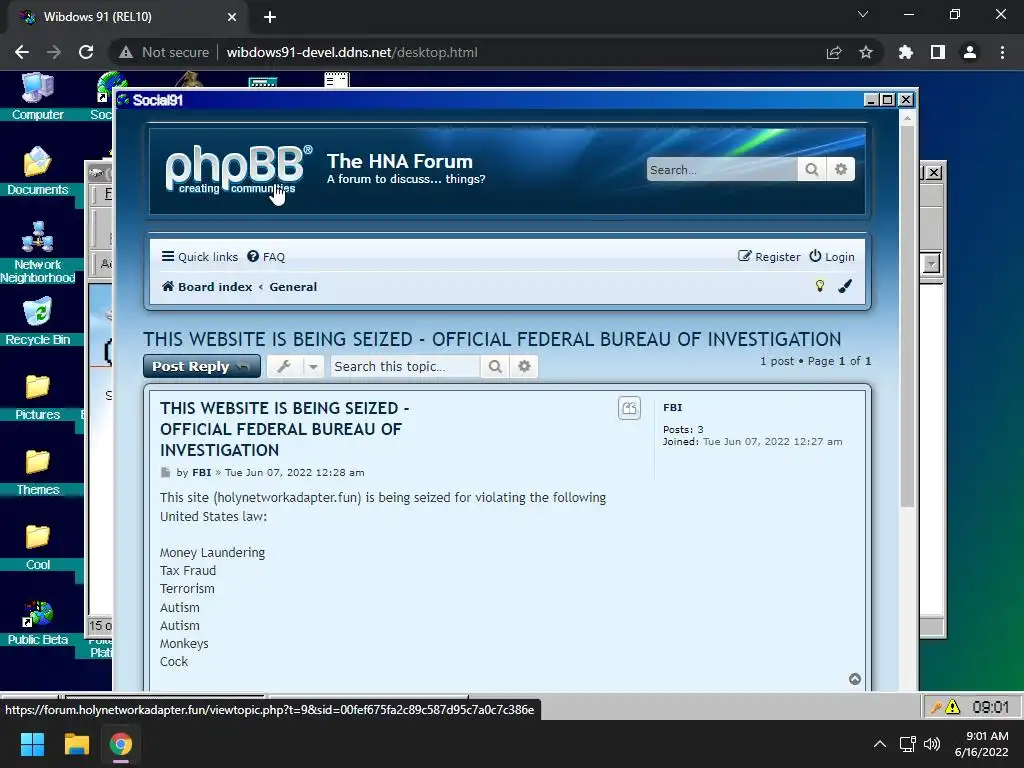
Task: Click the Social91 window scrollbar thumb
Action: [x=907, y=316]
